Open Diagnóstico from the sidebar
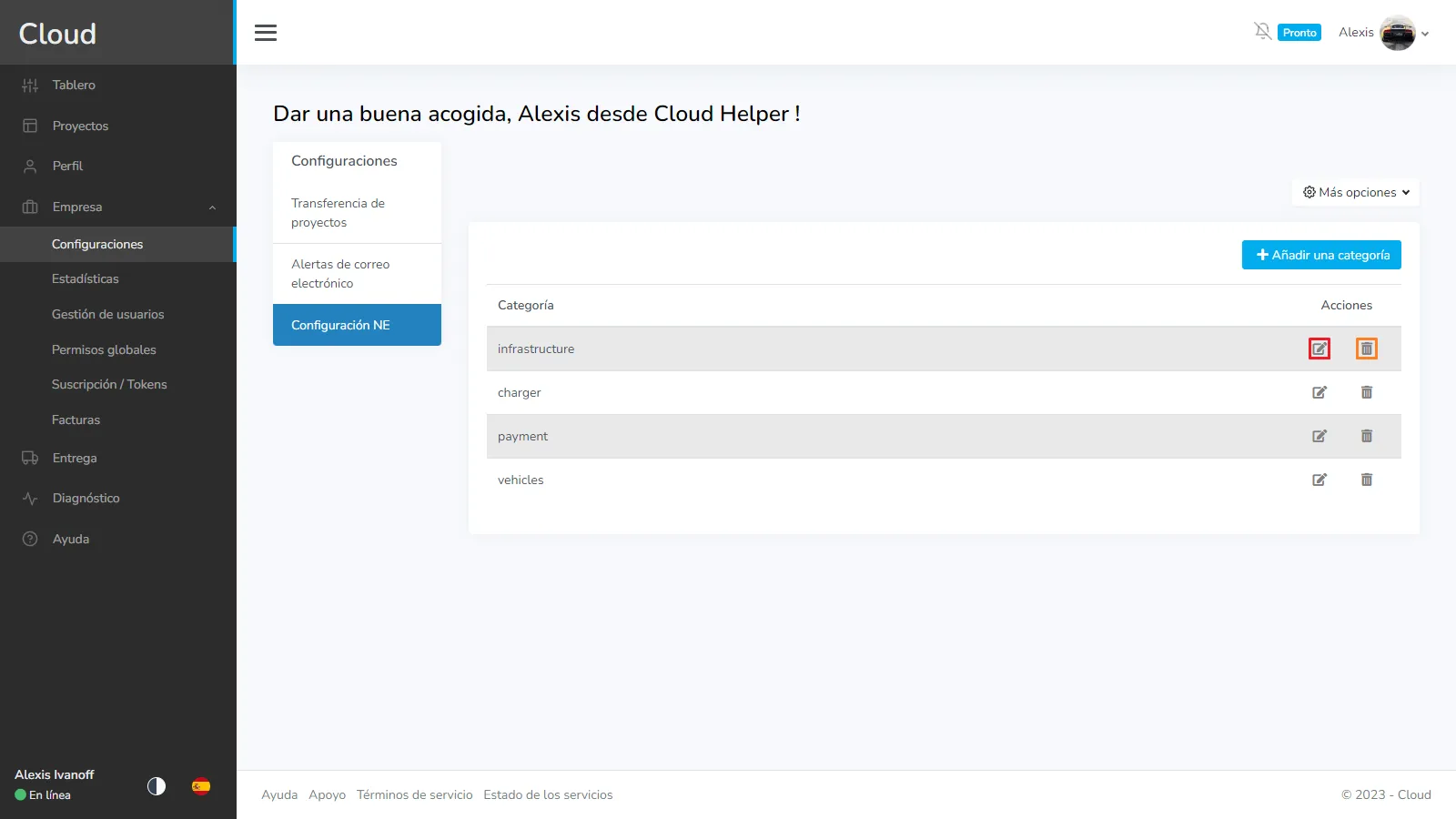 [x=86, y=498]
